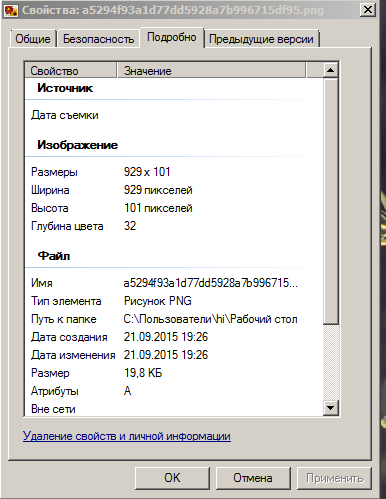This screenshot has width=386, height=499.
Task: Click the Источник group header
Action: tap(65, 88)
